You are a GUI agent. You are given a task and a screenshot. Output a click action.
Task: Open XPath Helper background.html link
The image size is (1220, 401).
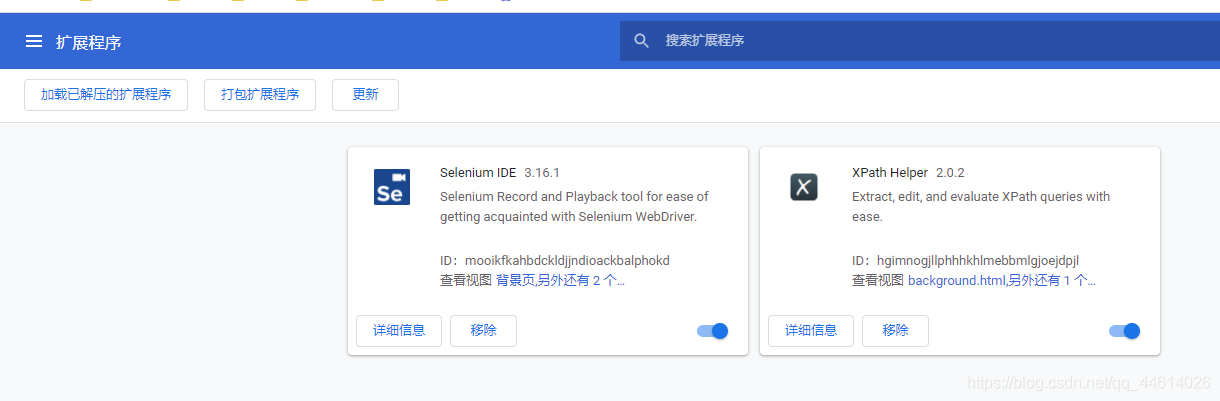coord(956,281)
